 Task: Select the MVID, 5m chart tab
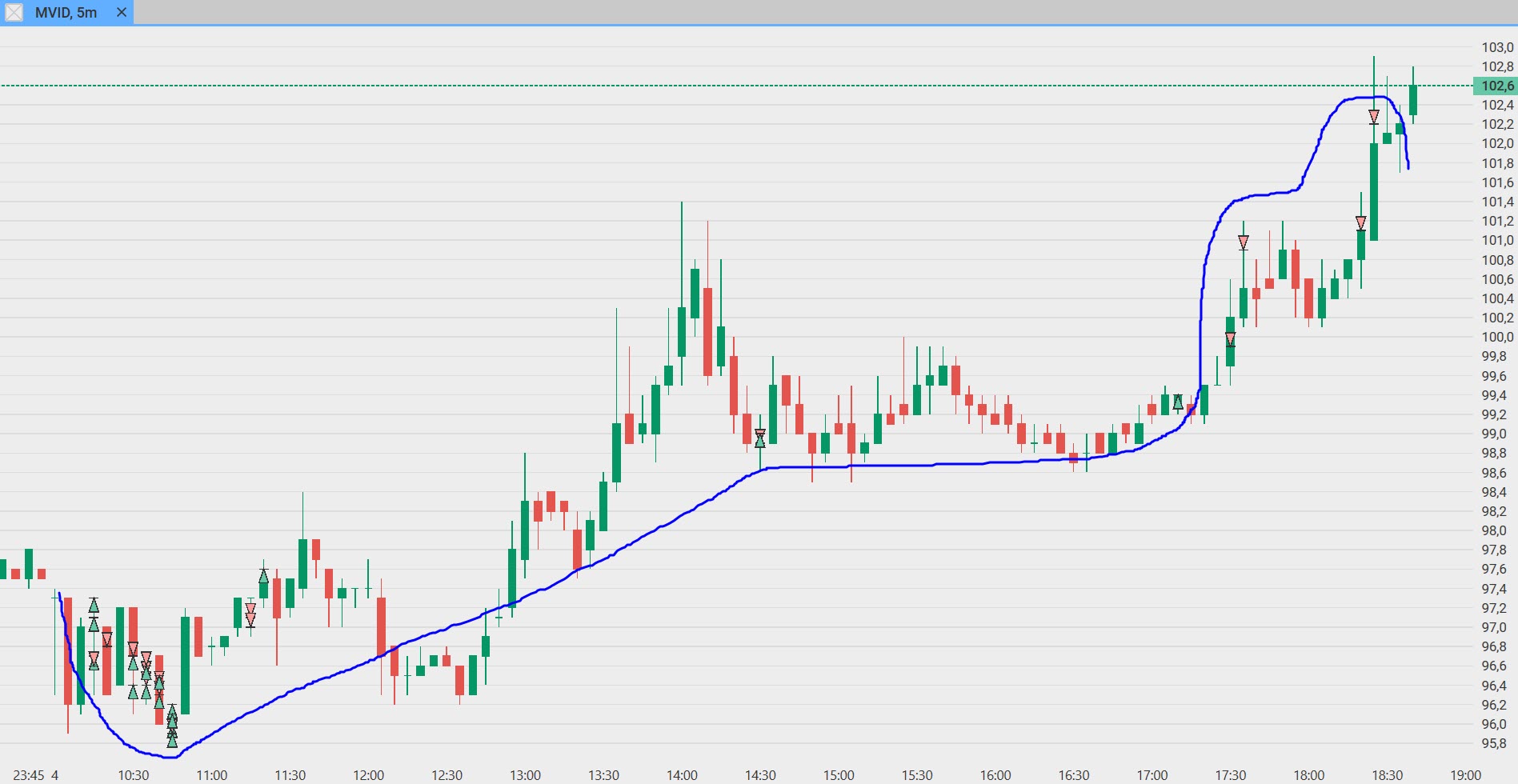pos(66,13)
